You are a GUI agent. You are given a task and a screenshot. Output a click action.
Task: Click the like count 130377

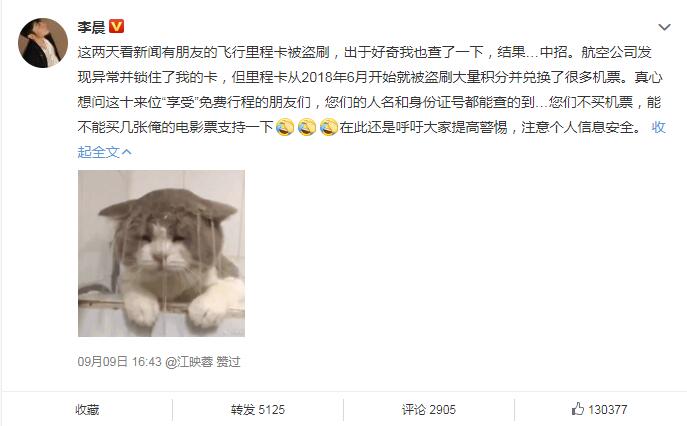(608, 410)
